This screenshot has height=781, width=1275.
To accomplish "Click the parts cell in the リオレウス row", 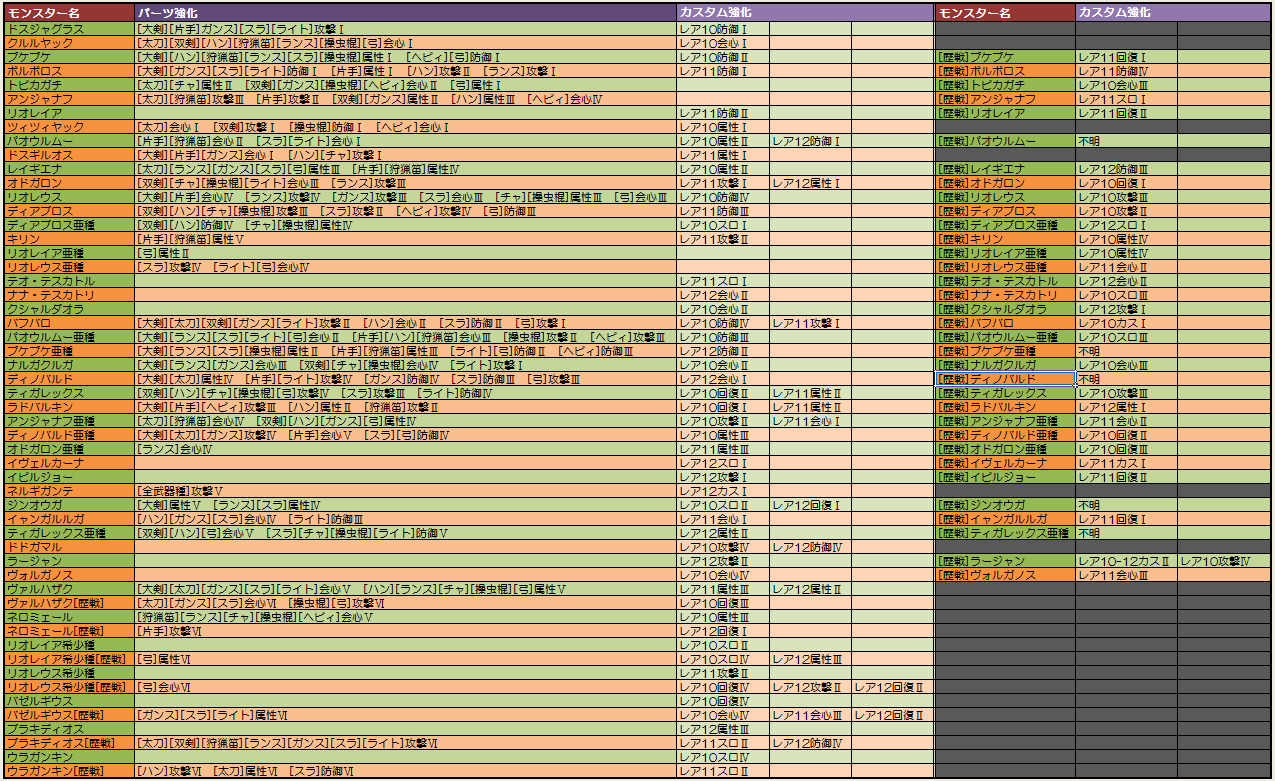I will (x=406, y=197).
